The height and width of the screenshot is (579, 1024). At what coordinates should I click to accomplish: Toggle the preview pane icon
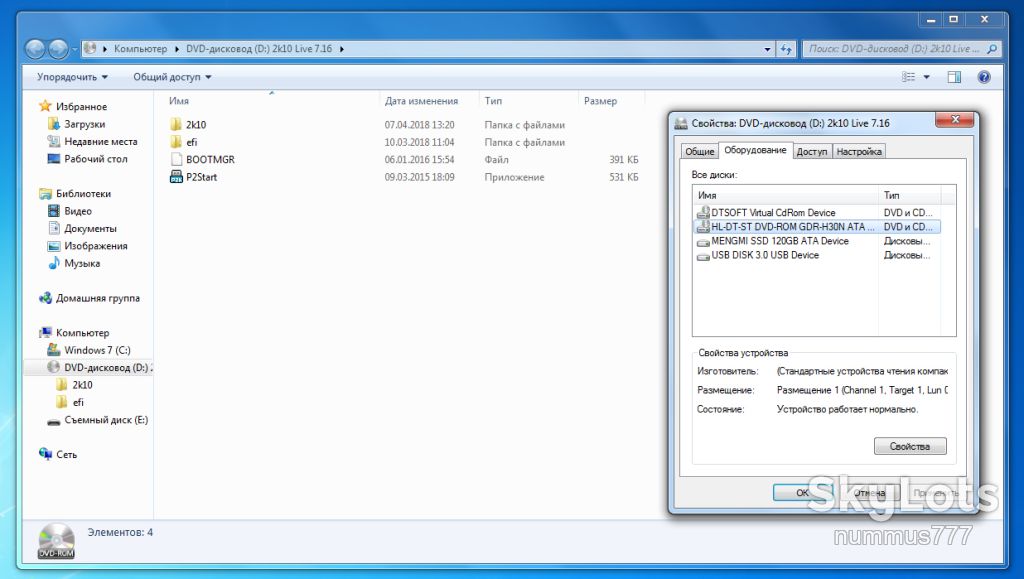954,77
